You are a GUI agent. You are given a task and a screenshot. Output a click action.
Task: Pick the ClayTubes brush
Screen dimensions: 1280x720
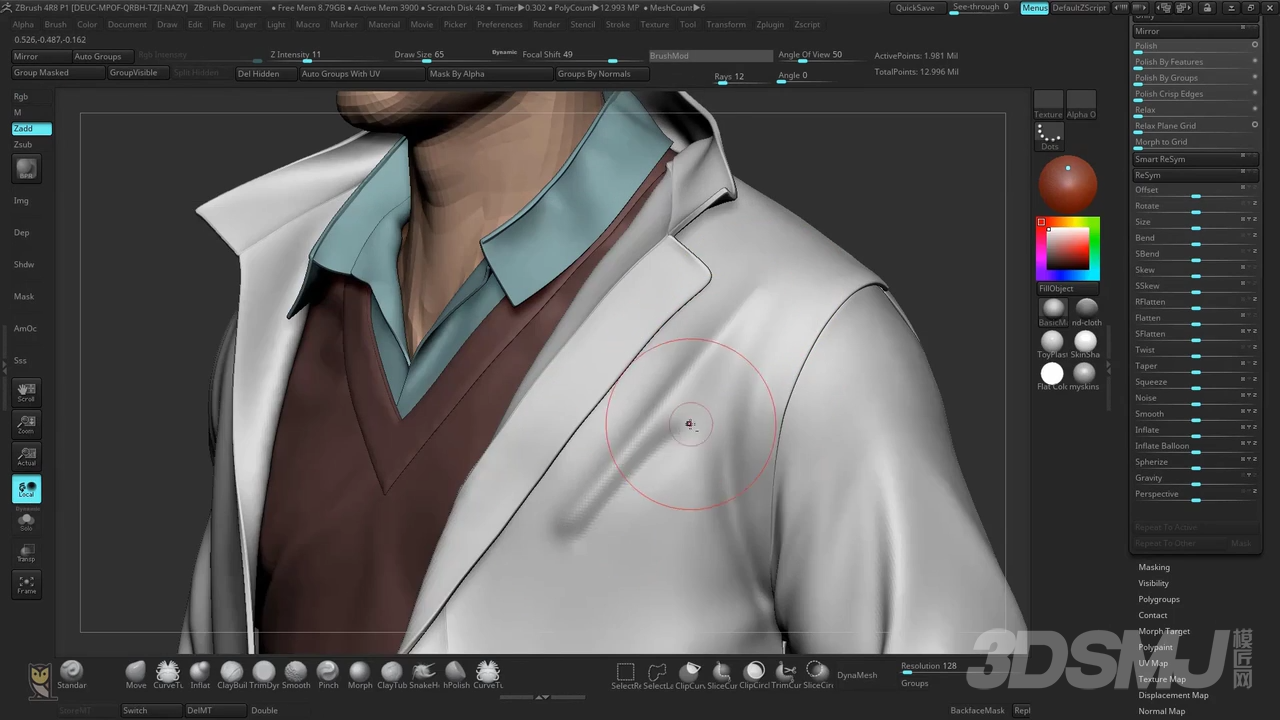click(392, 675)
